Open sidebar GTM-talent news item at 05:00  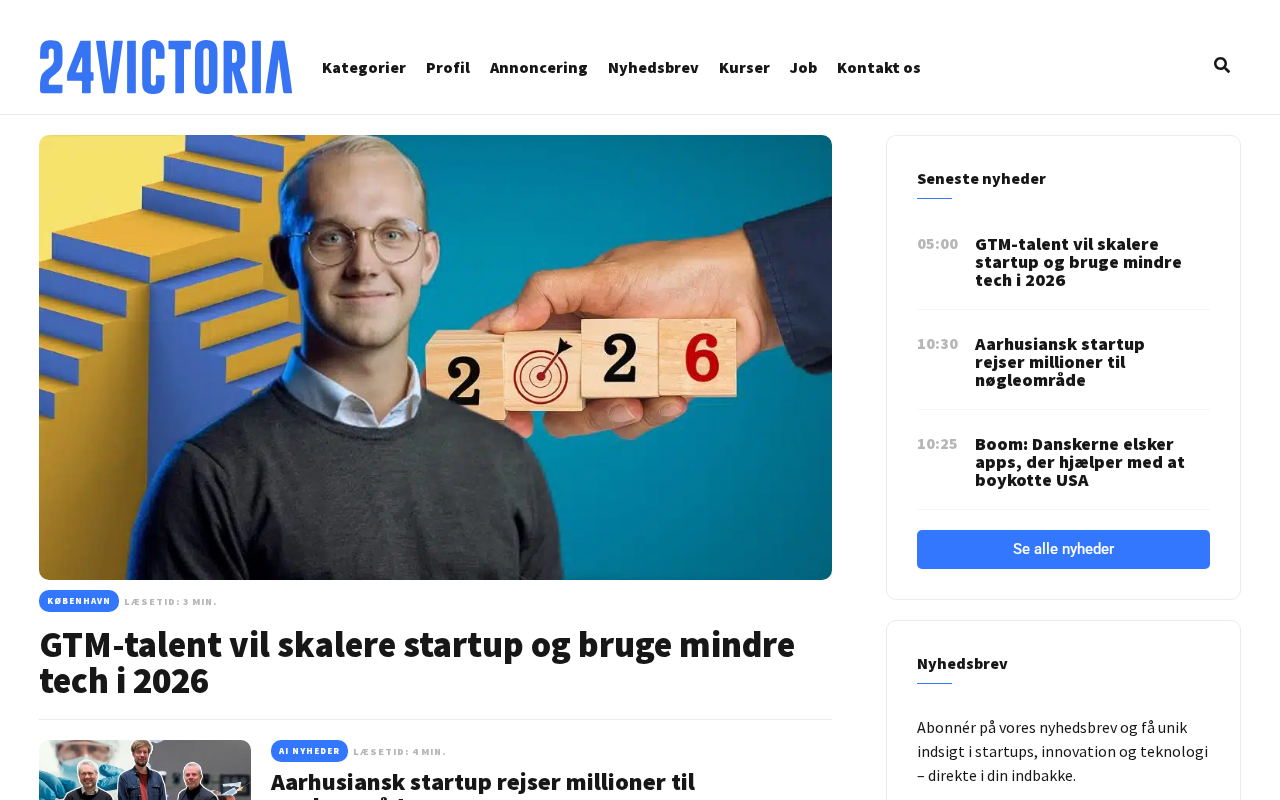pos(1078,262)
